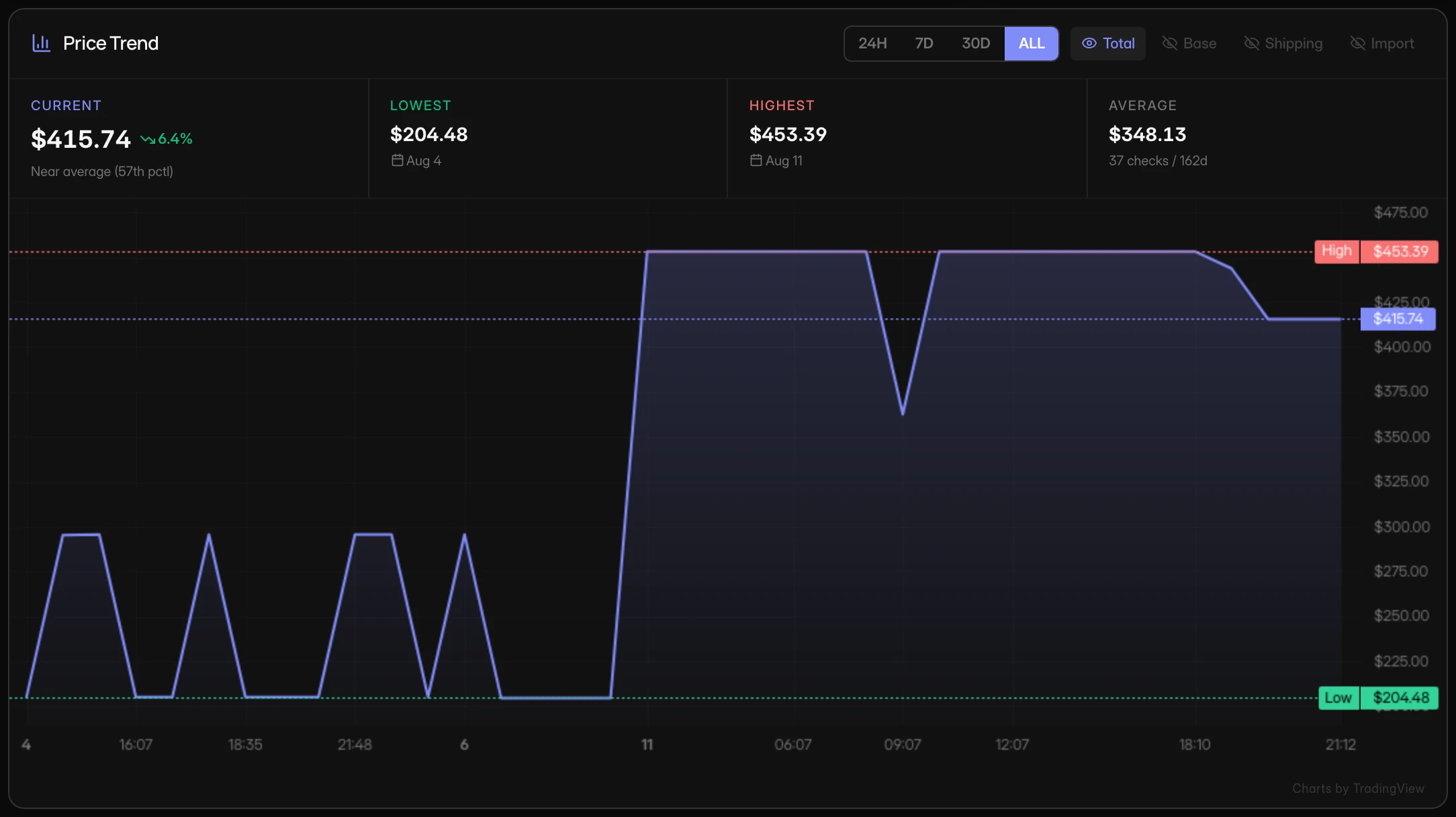The width and height of the screenshot is (1456, 817).
Task: Click the 06:07 time axis label
Action: tap(793, 744)
